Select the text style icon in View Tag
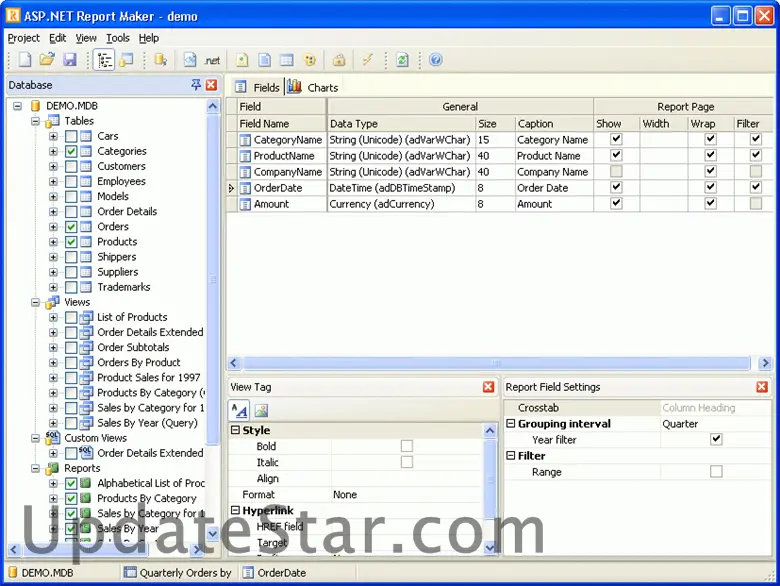 [239, 410]
